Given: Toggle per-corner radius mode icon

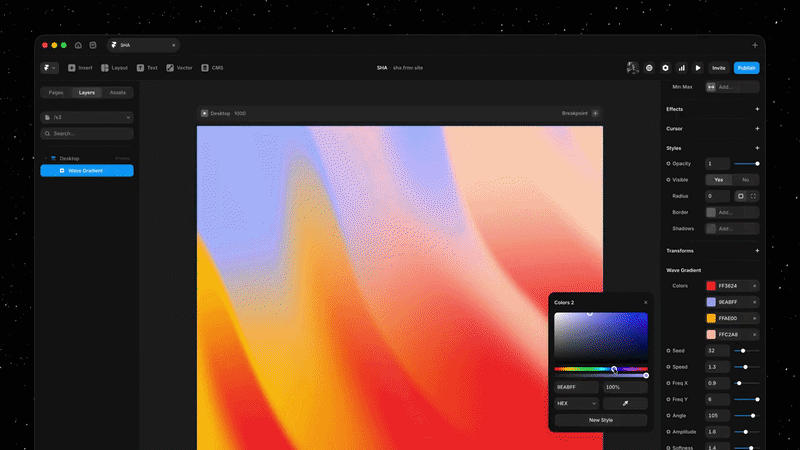Looking at the screenshot, I should 753,196.
